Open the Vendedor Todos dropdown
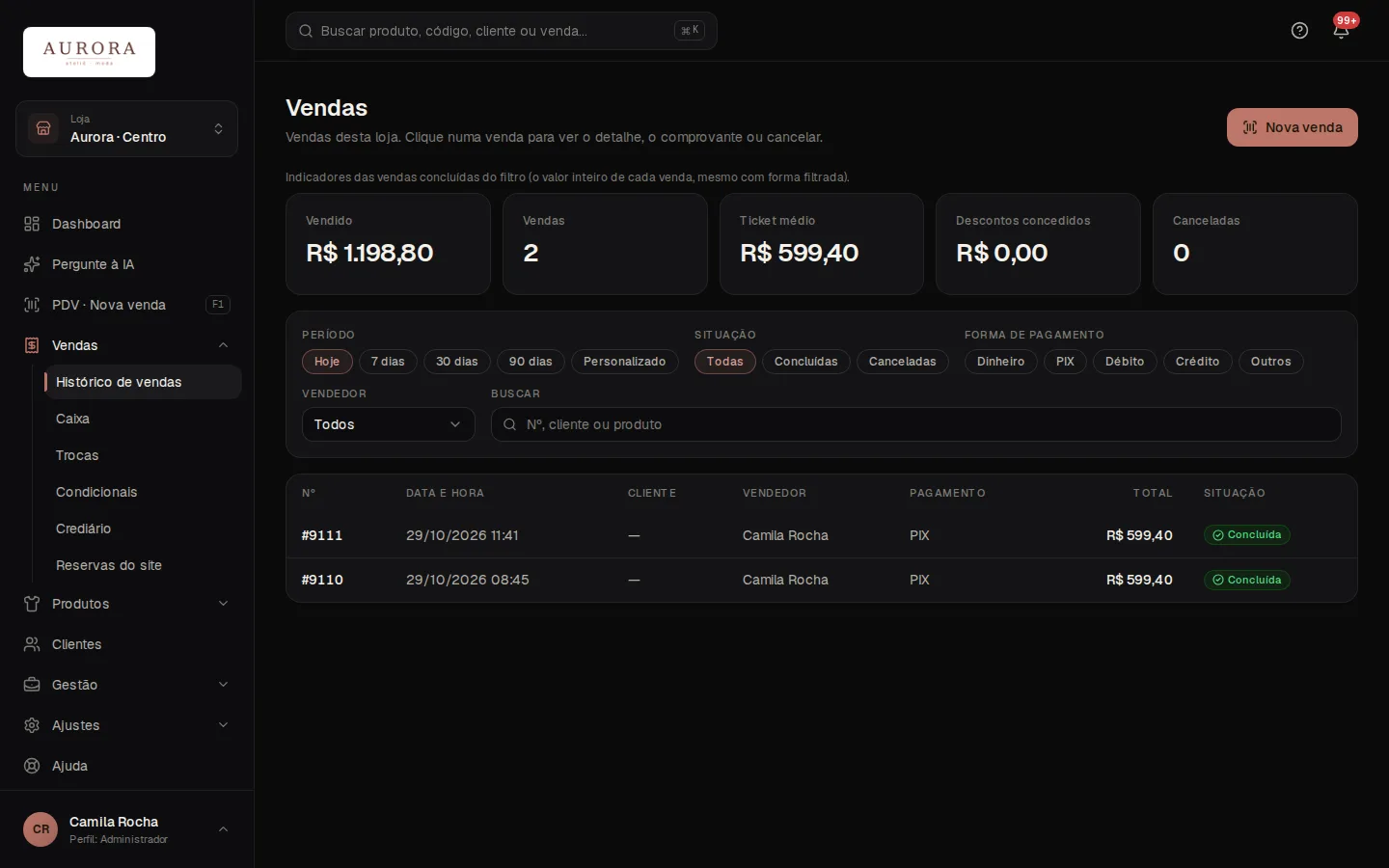The width and height of the screenshot is (1389, 868). tap(389, 424)
